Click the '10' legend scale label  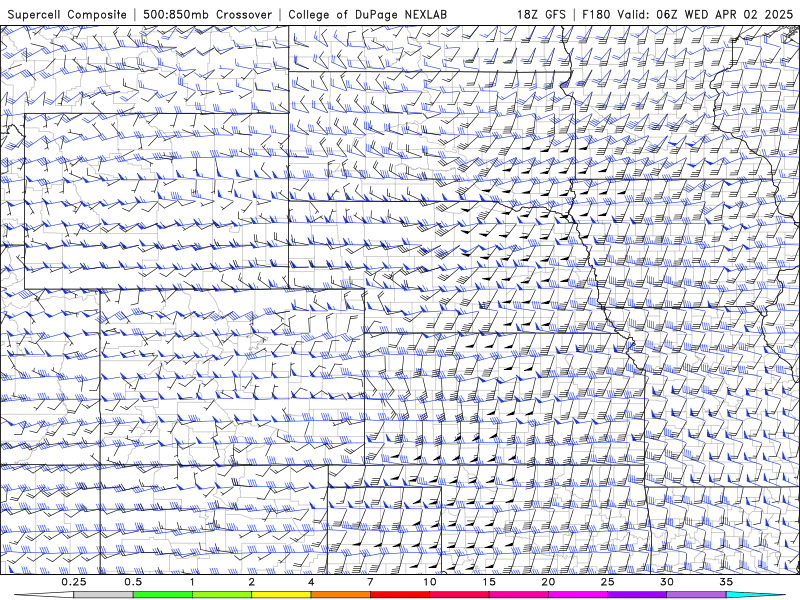click(430, 582)
